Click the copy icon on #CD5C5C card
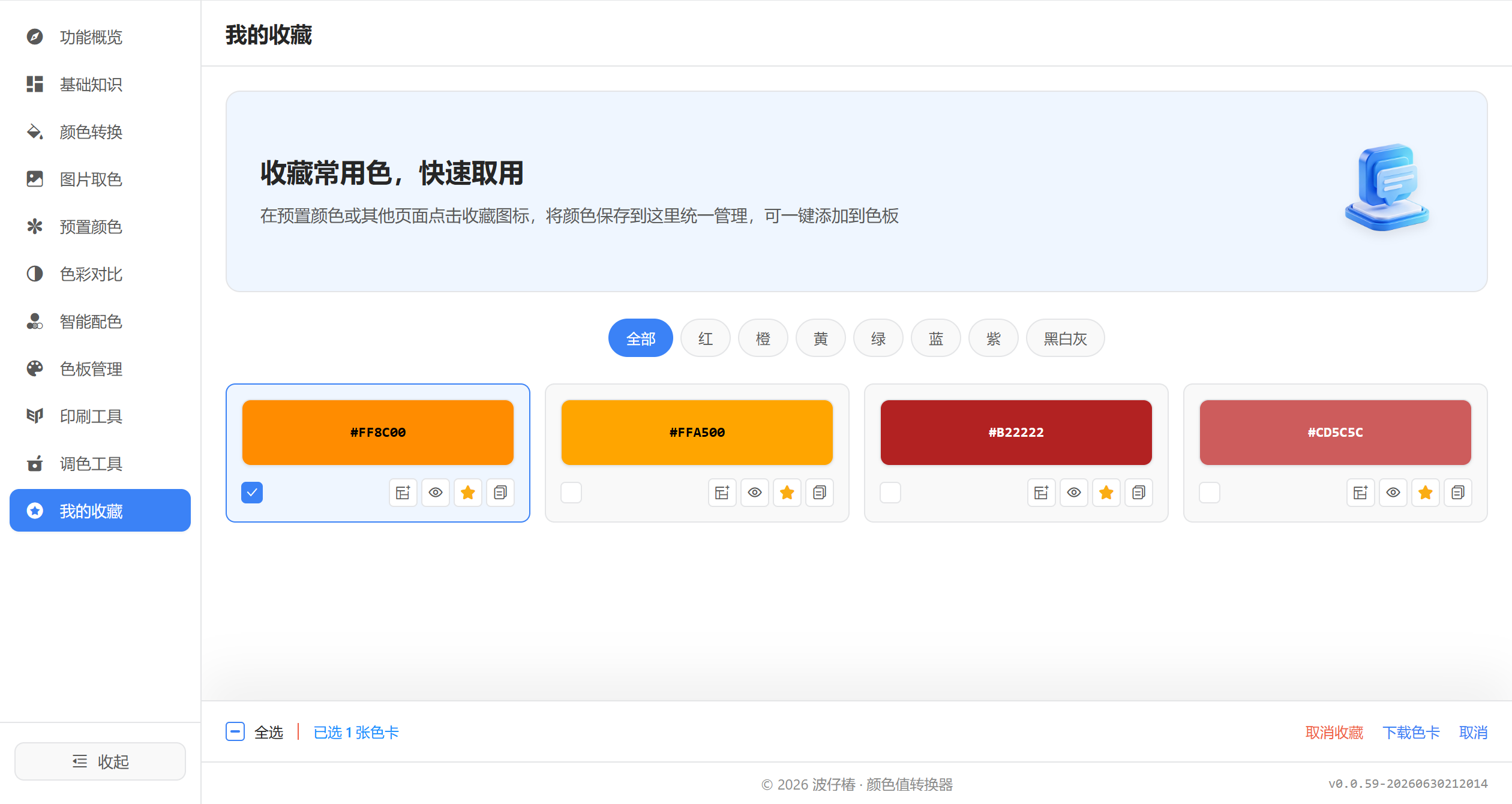Viewport: 1512px width, 804px height. click(1458, 493)
